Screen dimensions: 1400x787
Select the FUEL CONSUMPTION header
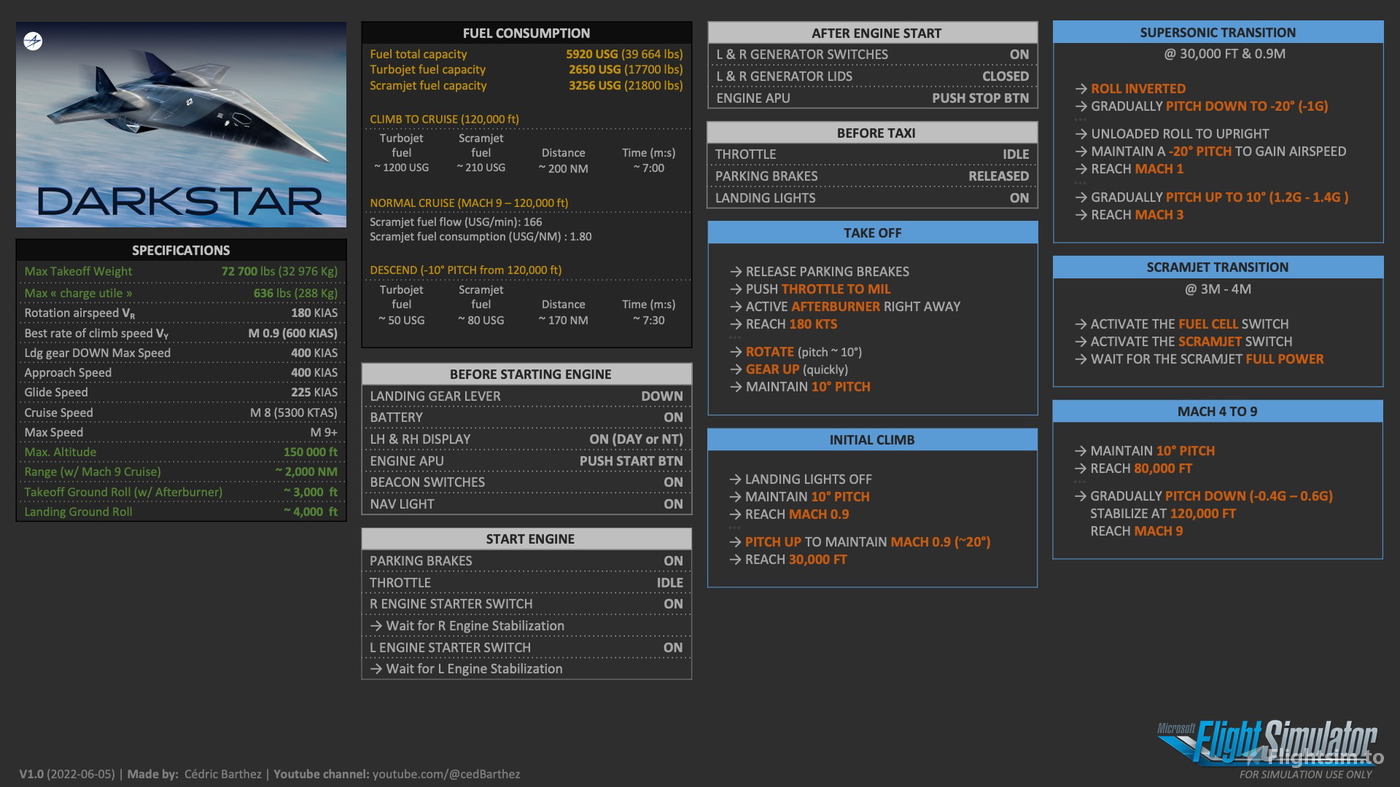click(526, 33)
